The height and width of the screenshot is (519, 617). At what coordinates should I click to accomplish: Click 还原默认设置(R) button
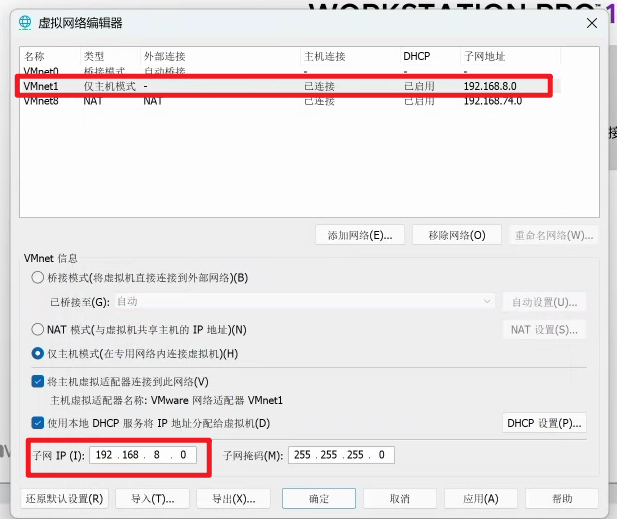coord(64,499)
